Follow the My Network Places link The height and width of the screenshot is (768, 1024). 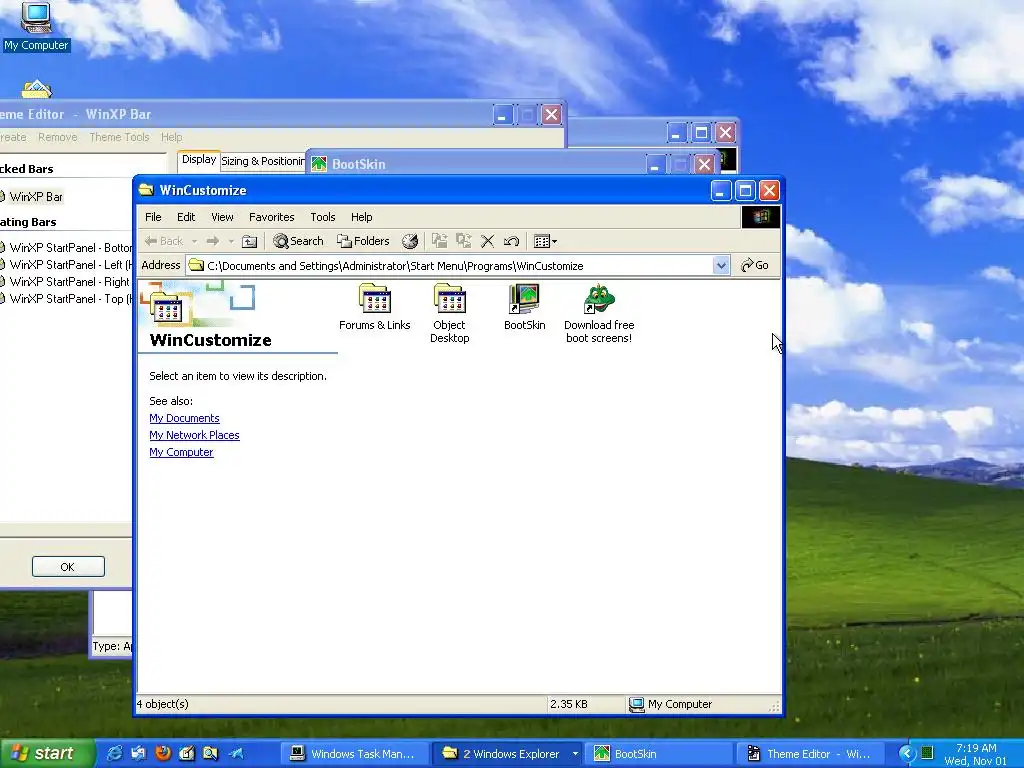tap(194, 435)
